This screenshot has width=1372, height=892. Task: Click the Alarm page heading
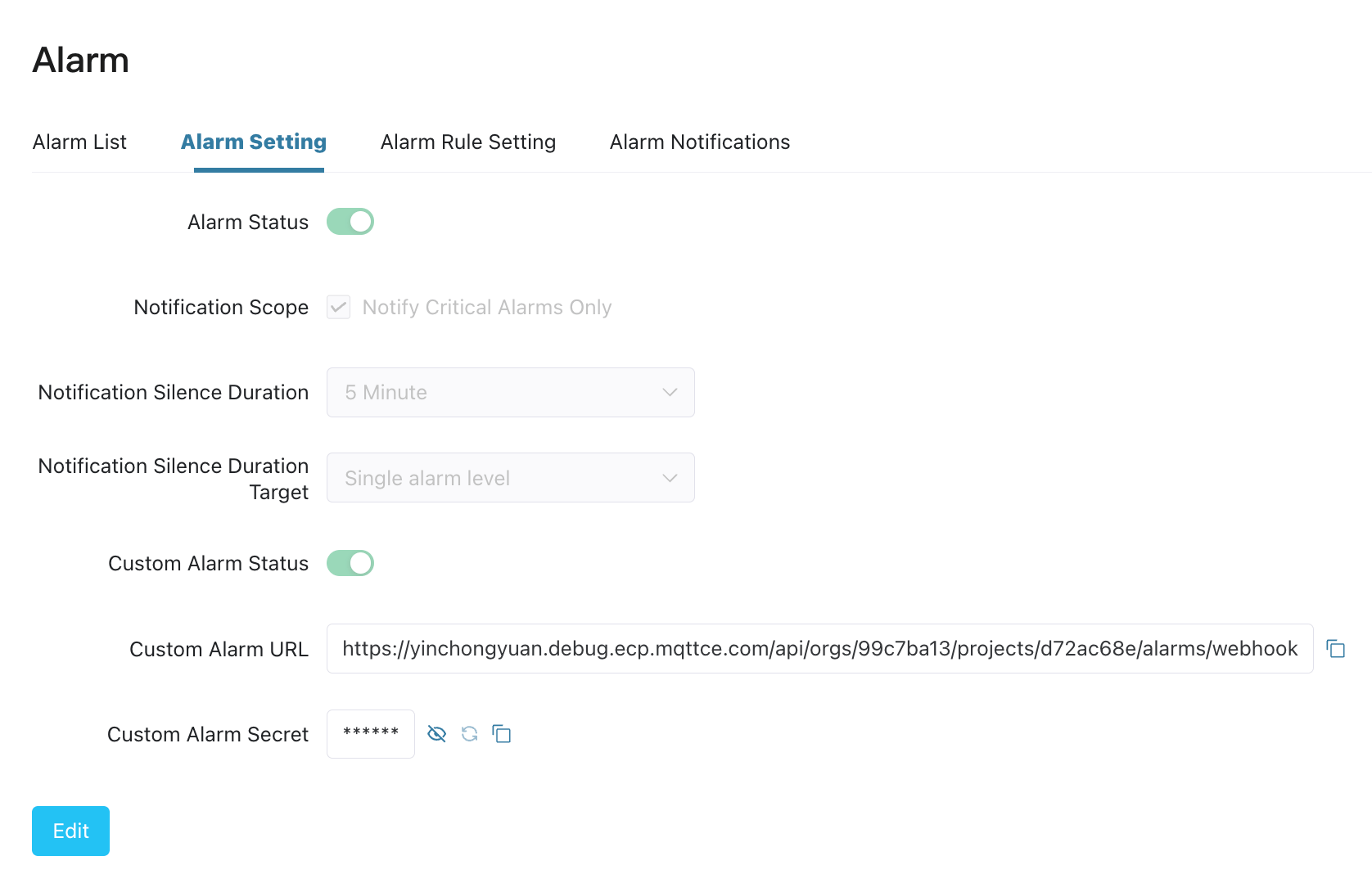(81, 61)
